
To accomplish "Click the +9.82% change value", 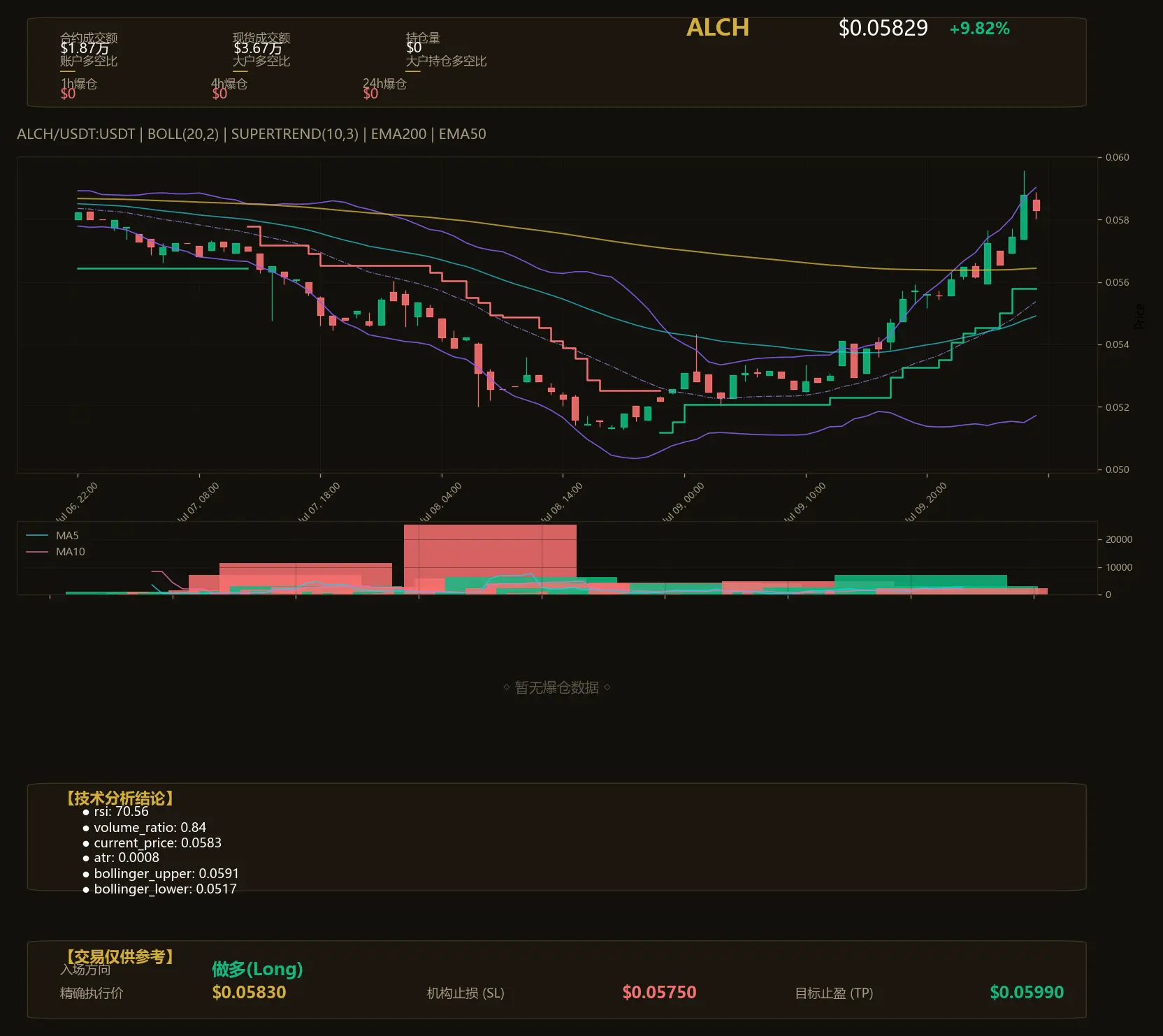I will [x=979, y=29].
